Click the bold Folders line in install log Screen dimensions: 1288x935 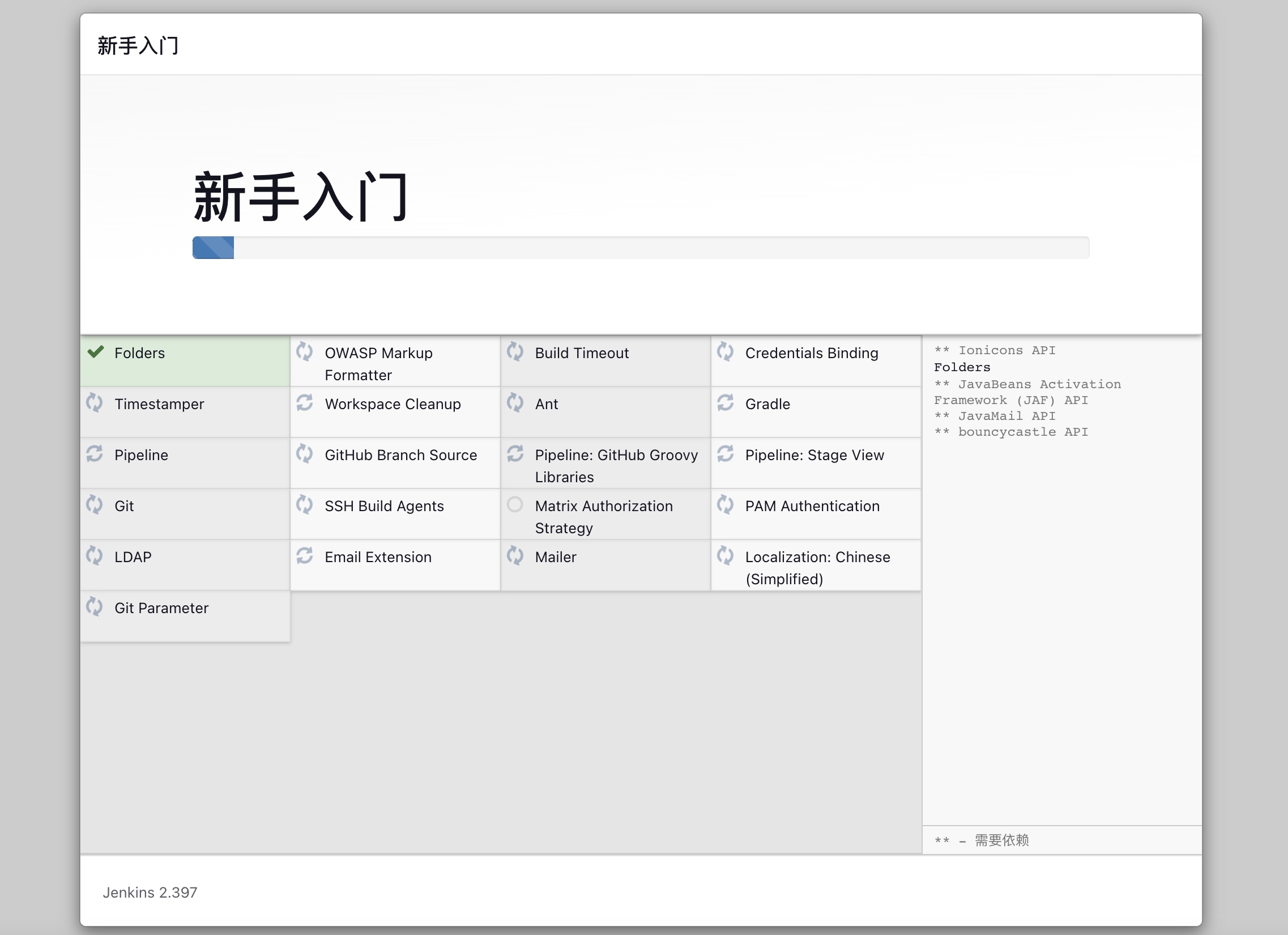[961, 367]
